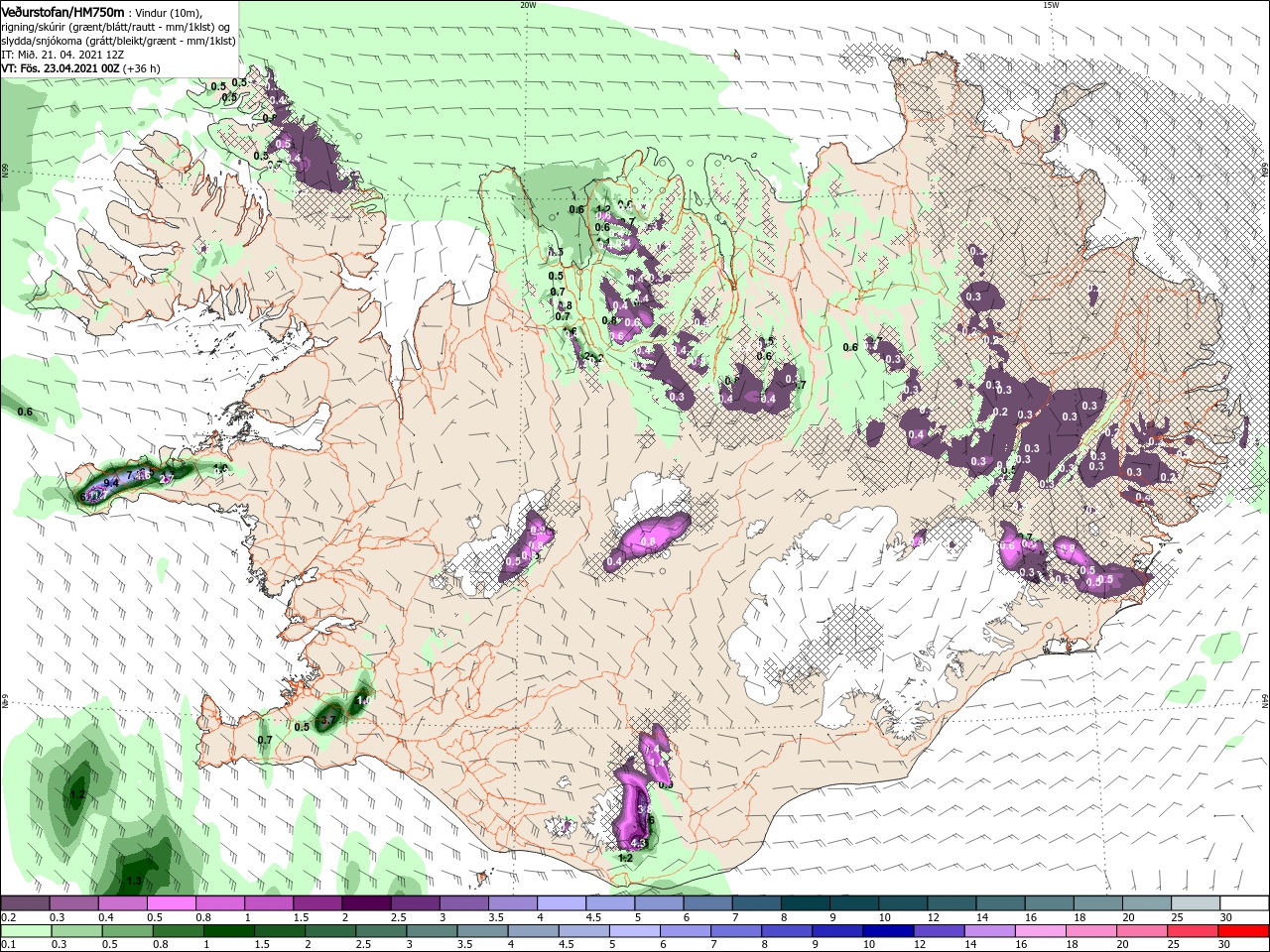Select the light pink 16–18 rain swatch
This screenshot has width=1270, height=952.
coord(1041,931)
